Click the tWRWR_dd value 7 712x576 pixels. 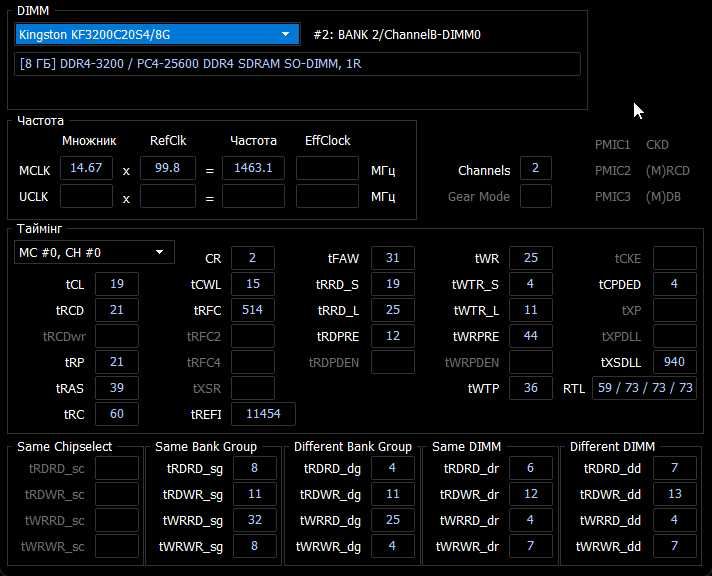[x=675, y=546]
